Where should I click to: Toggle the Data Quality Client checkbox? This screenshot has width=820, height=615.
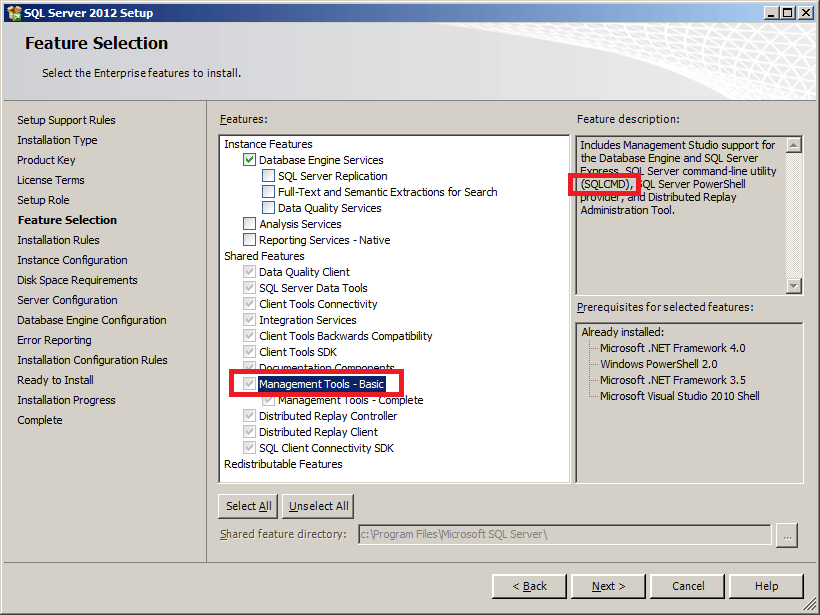pyautogui.click(x=249, y=272)
